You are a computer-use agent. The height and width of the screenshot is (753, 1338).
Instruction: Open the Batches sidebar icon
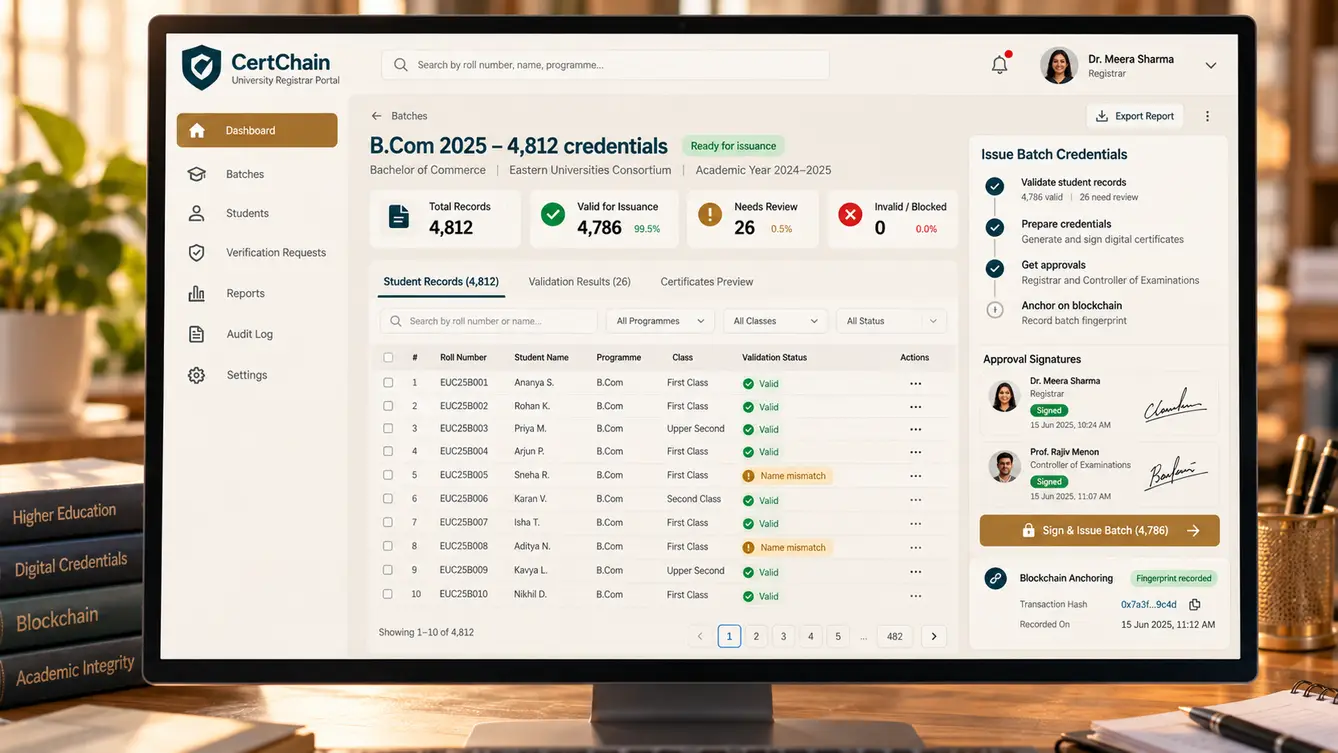click(197, 174)
